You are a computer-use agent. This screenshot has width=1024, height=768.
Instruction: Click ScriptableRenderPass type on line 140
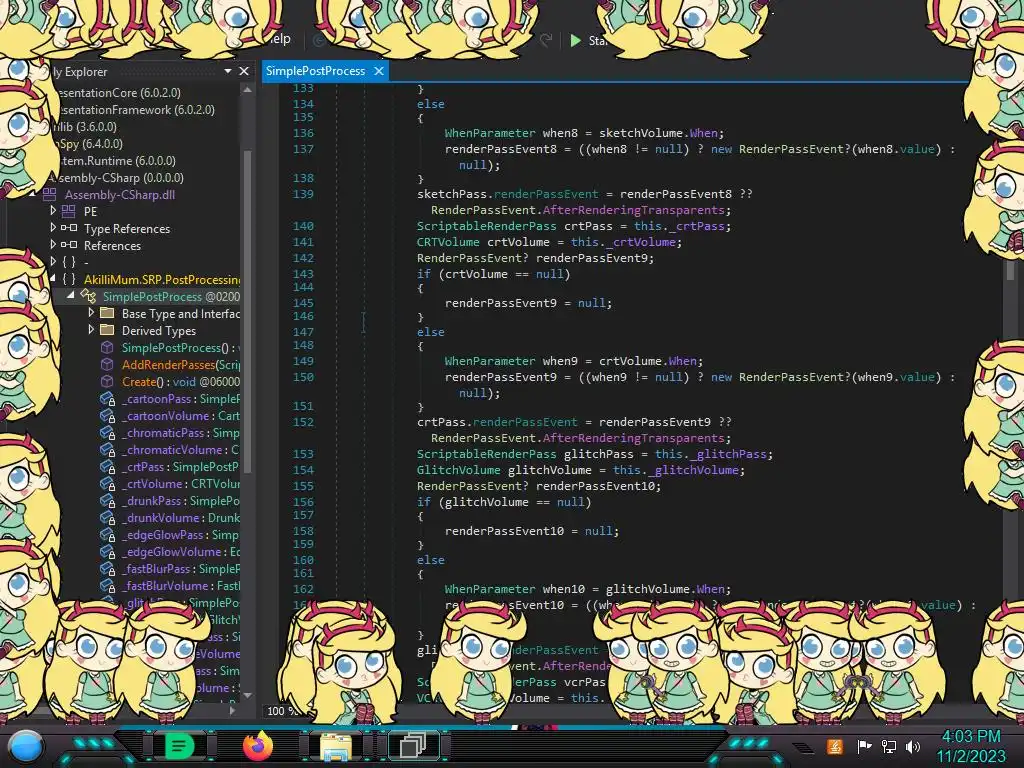click(487, 226)
